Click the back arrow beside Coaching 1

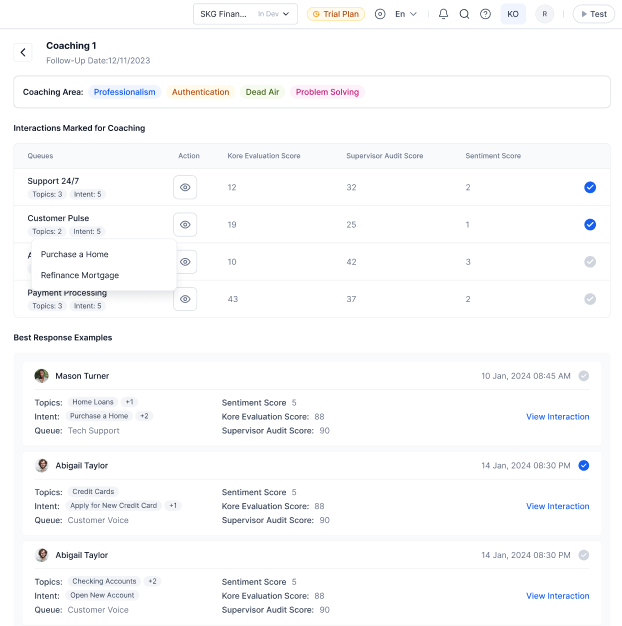[x=24, y=52]
